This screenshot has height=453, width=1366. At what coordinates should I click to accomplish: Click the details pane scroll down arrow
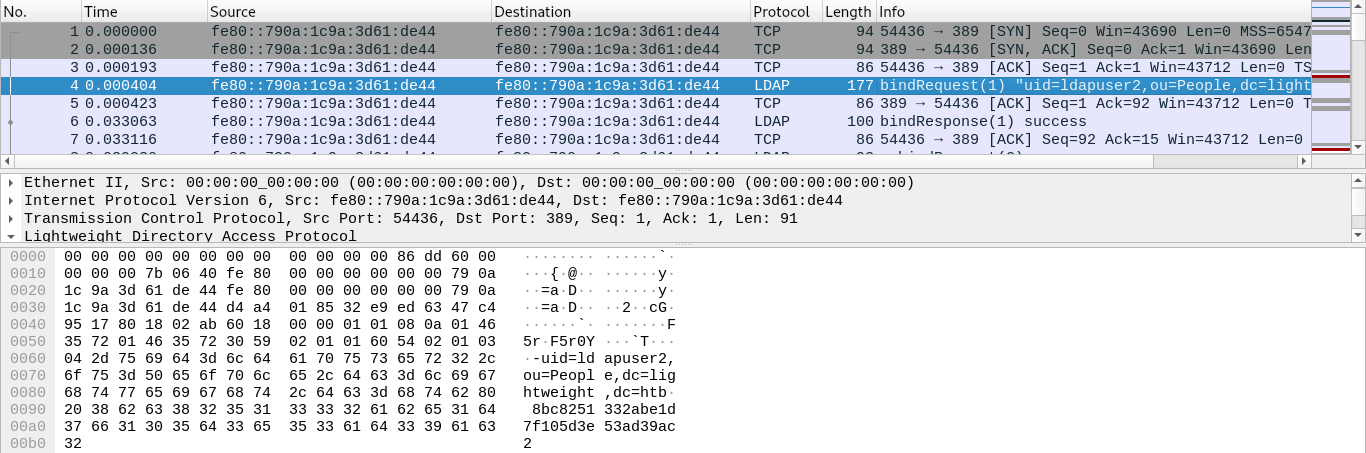click(x=1358, y=236)
